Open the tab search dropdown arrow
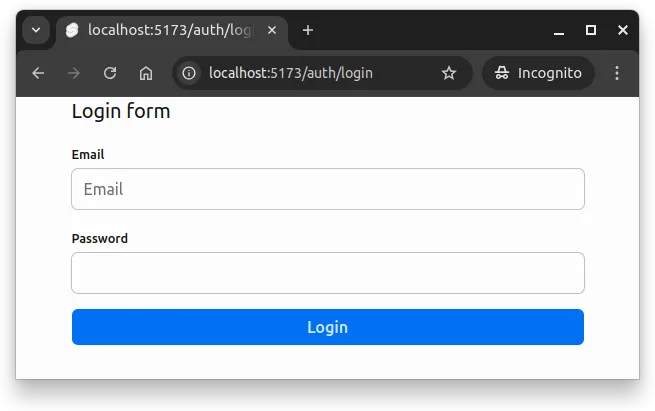655x411 pixels. [36, 30]
